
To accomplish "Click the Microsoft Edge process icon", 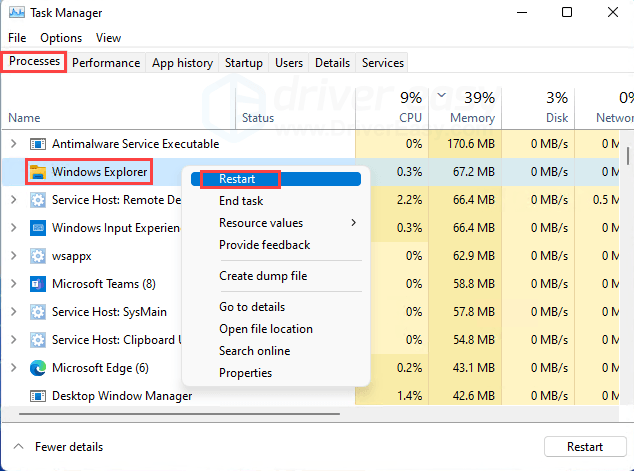I will [38, 368].
